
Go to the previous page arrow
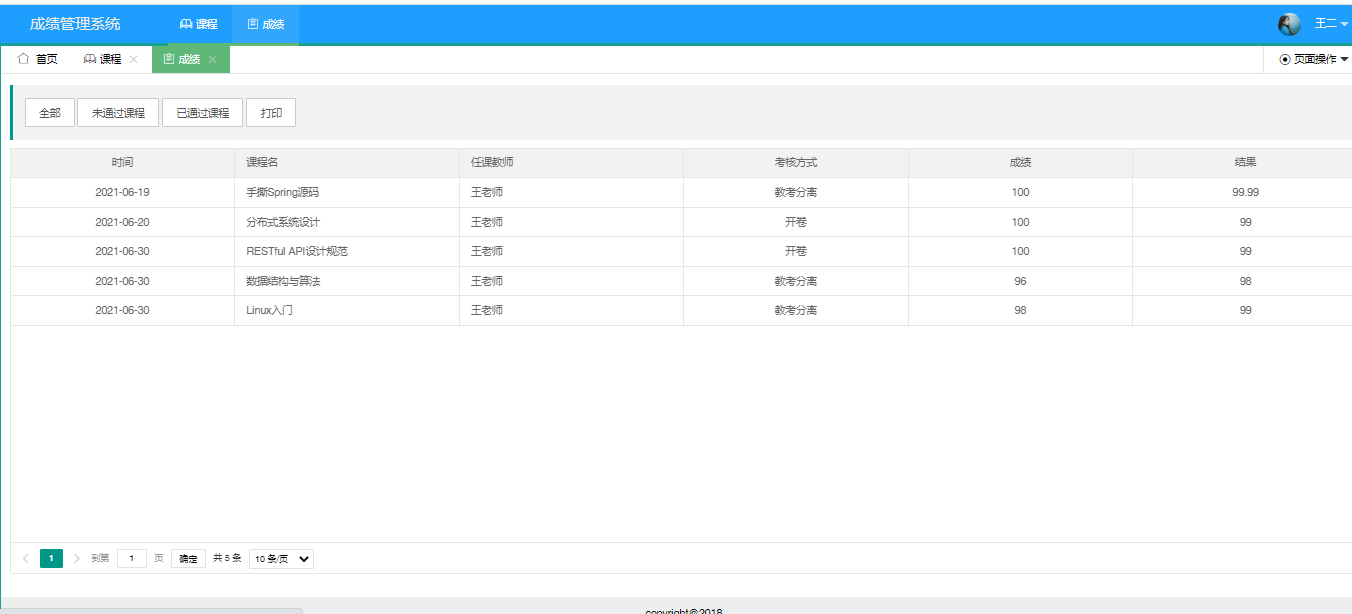click(25, 559)
